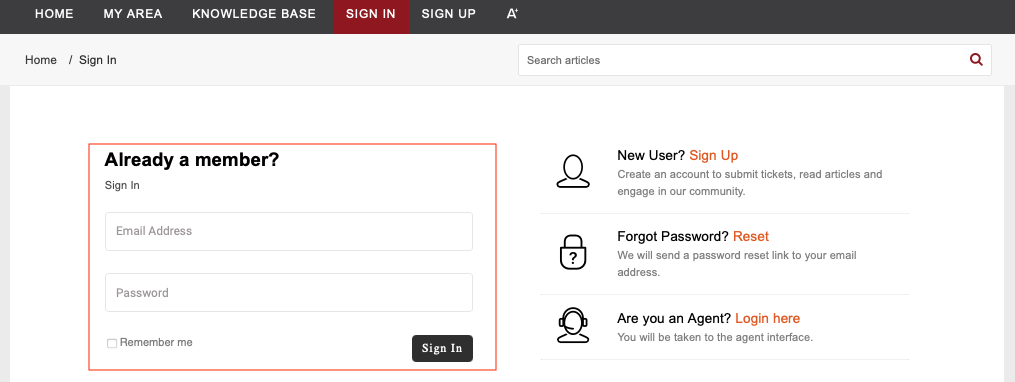
Task: Click the agent headset icon
Action: coord(573,324)
